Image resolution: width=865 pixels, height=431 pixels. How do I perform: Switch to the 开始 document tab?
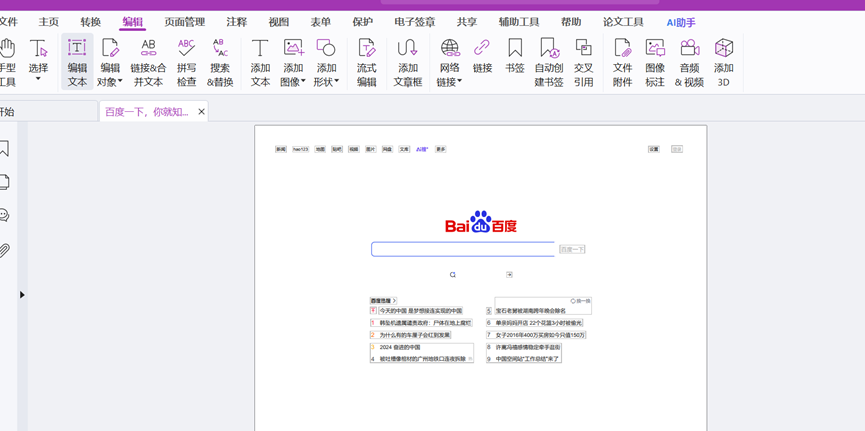tap(49, 111)
